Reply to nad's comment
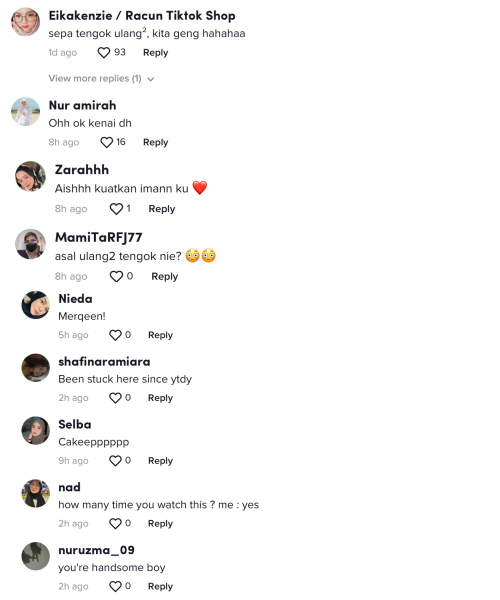The width and height of the screenshot is (500, 600). pyautogui.click(x=160, y=523)
